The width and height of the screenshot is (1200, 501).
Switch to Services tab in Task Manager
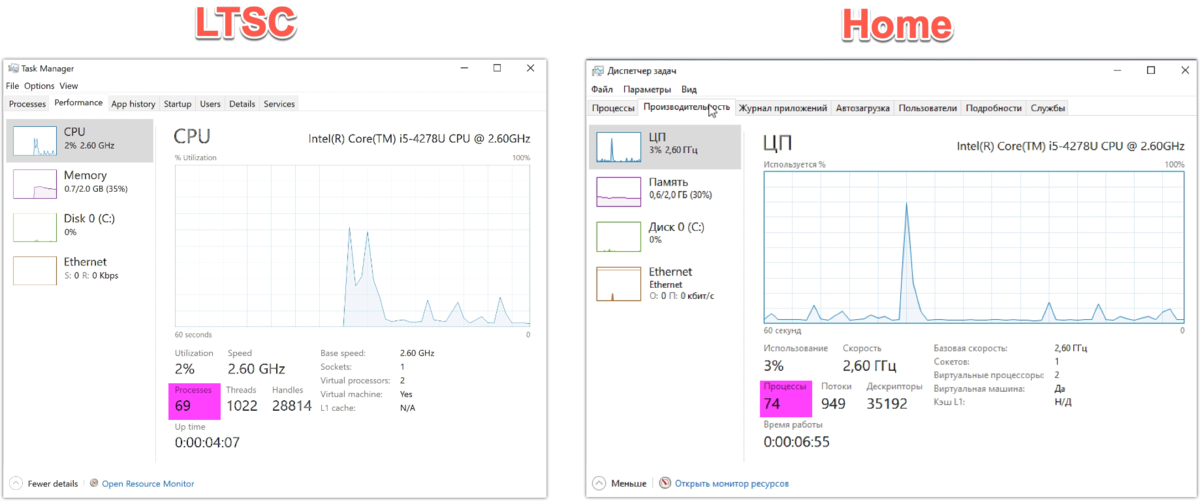pyautogui.click(x=279, y=104)
